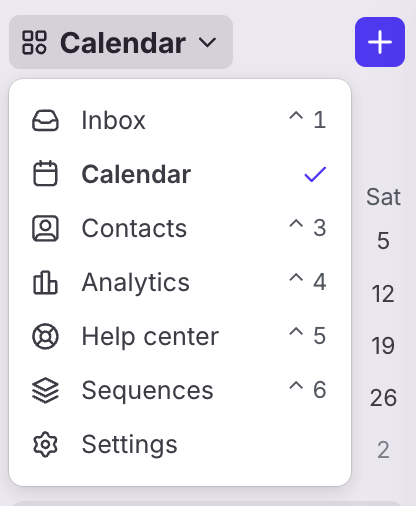
Task: Choose Contacts in the menu
Action: pyautogui.click(x=180, y=228)
